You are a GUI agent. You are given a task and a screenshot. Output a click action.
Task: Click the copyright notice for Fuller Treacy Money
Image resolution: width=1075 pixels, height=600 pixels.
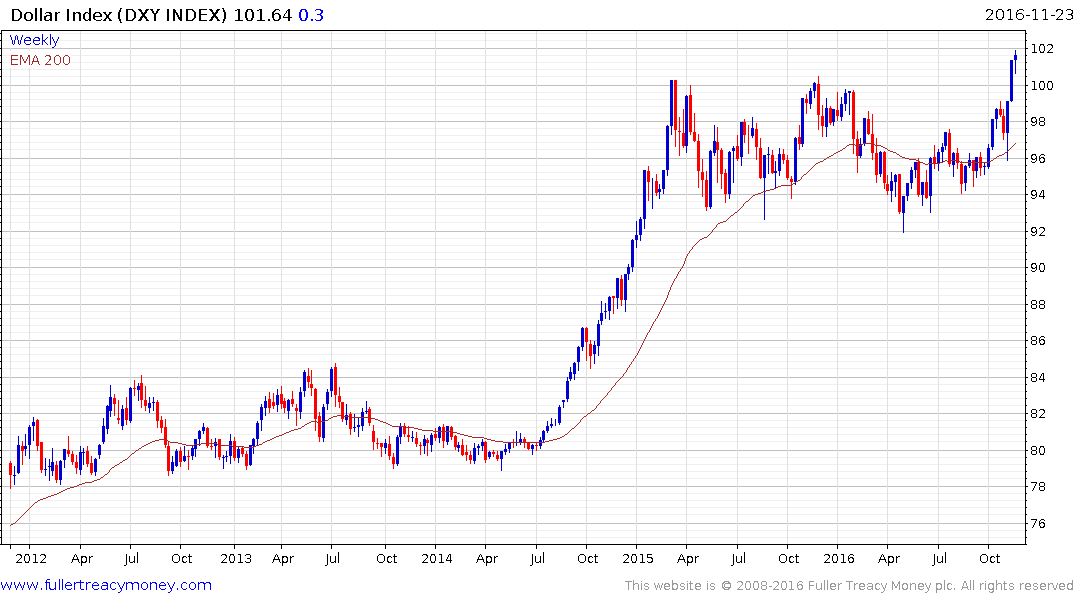[x=849, y=586]
